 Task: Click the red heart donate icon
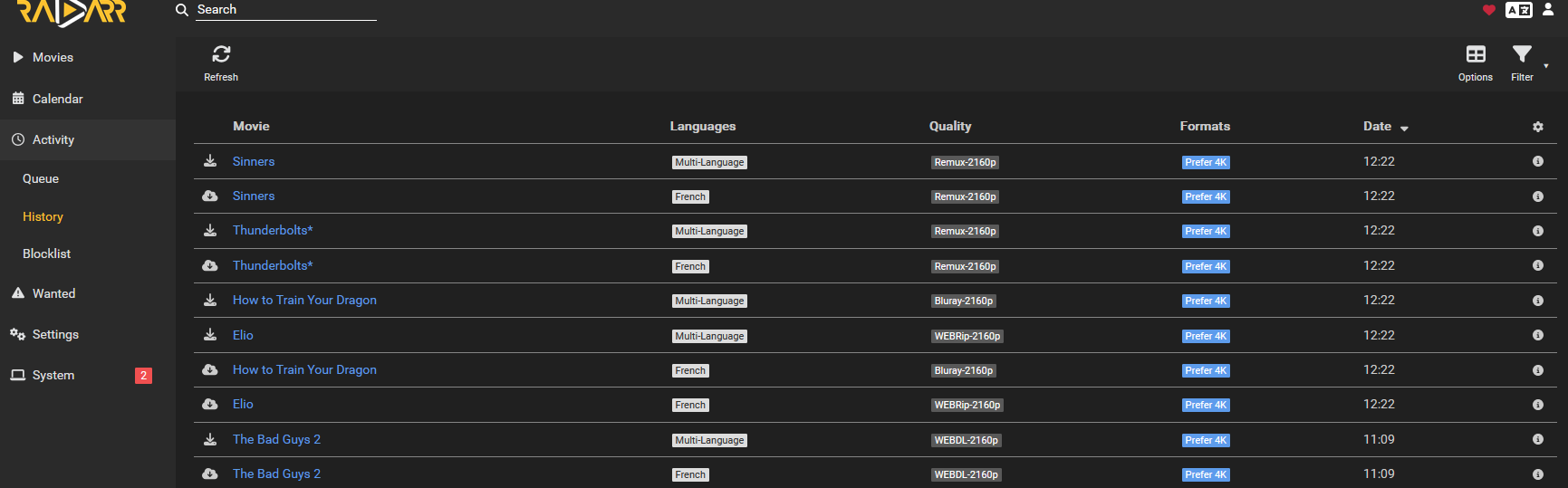(x=1488, y=10)
